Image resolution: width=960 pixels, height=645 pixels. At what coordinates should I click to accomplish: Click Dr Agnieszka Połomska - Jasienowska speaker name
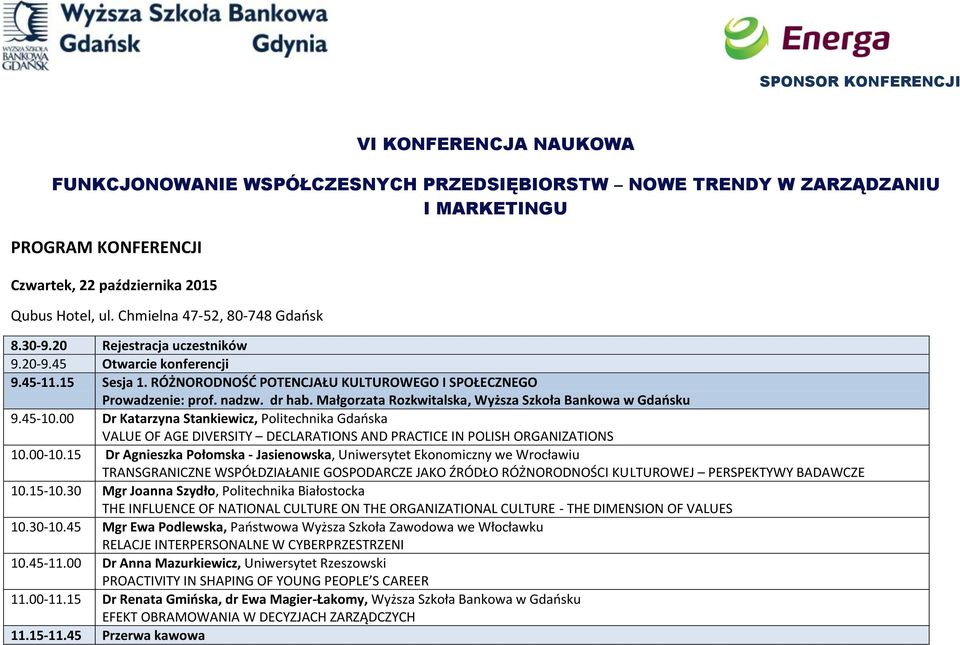click(219, 455)
